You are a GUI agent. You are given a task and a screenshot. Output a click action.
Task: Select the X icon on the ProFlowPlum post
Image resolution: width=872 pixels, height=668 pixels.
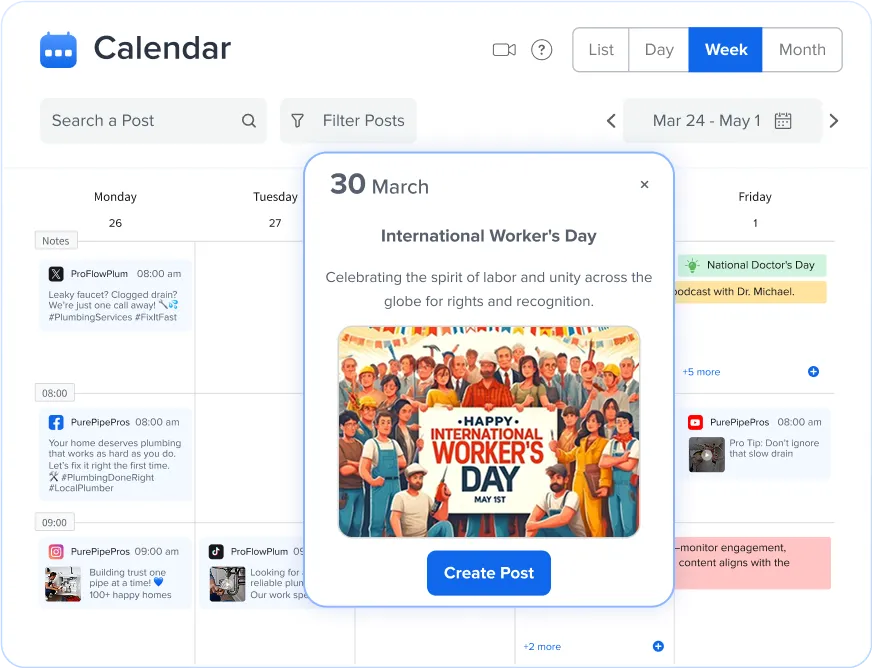(56, 272)
